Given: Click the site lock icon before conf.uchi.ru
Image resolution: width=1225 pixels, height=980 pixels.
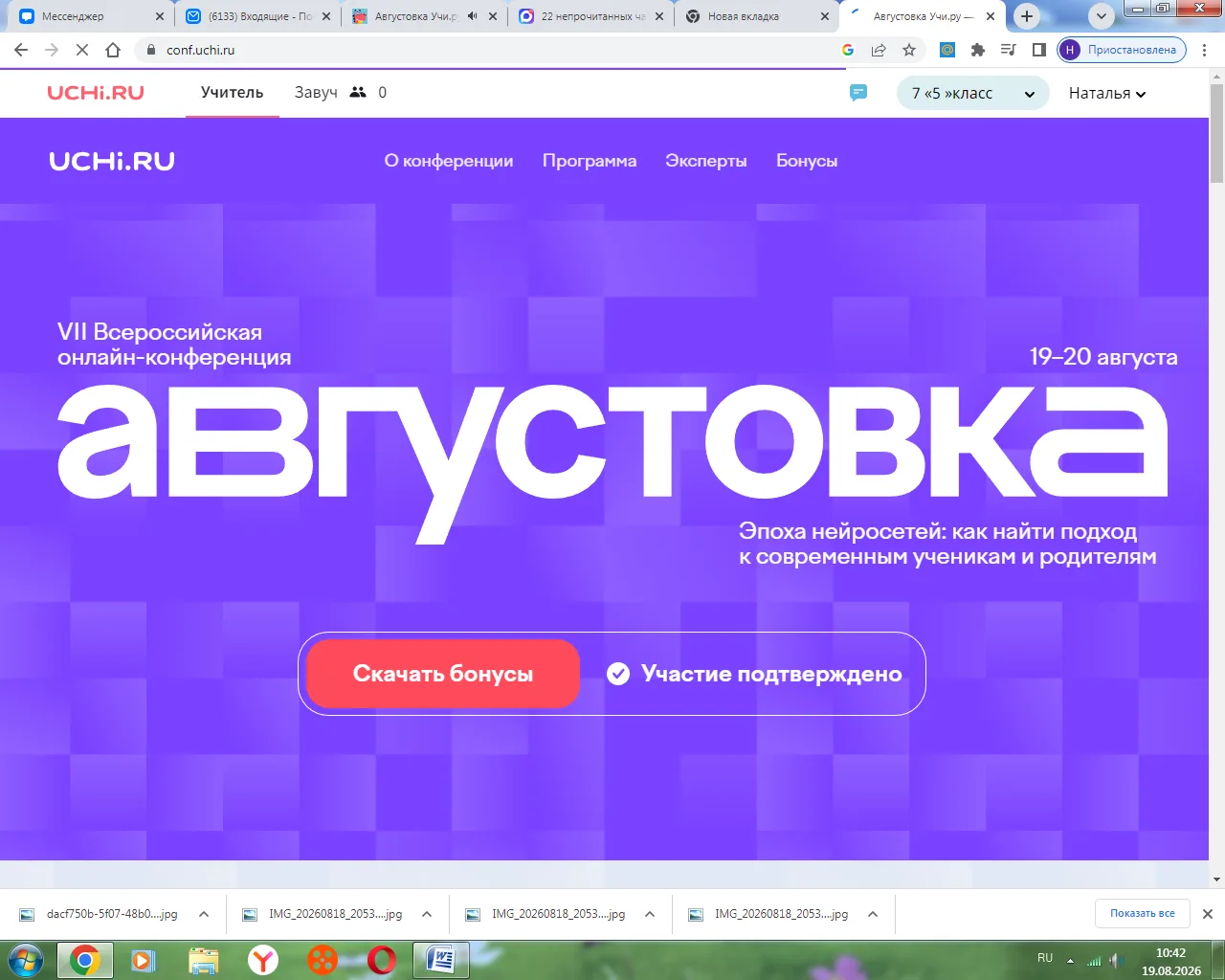Looking at the screenshot, I should 150,50.
